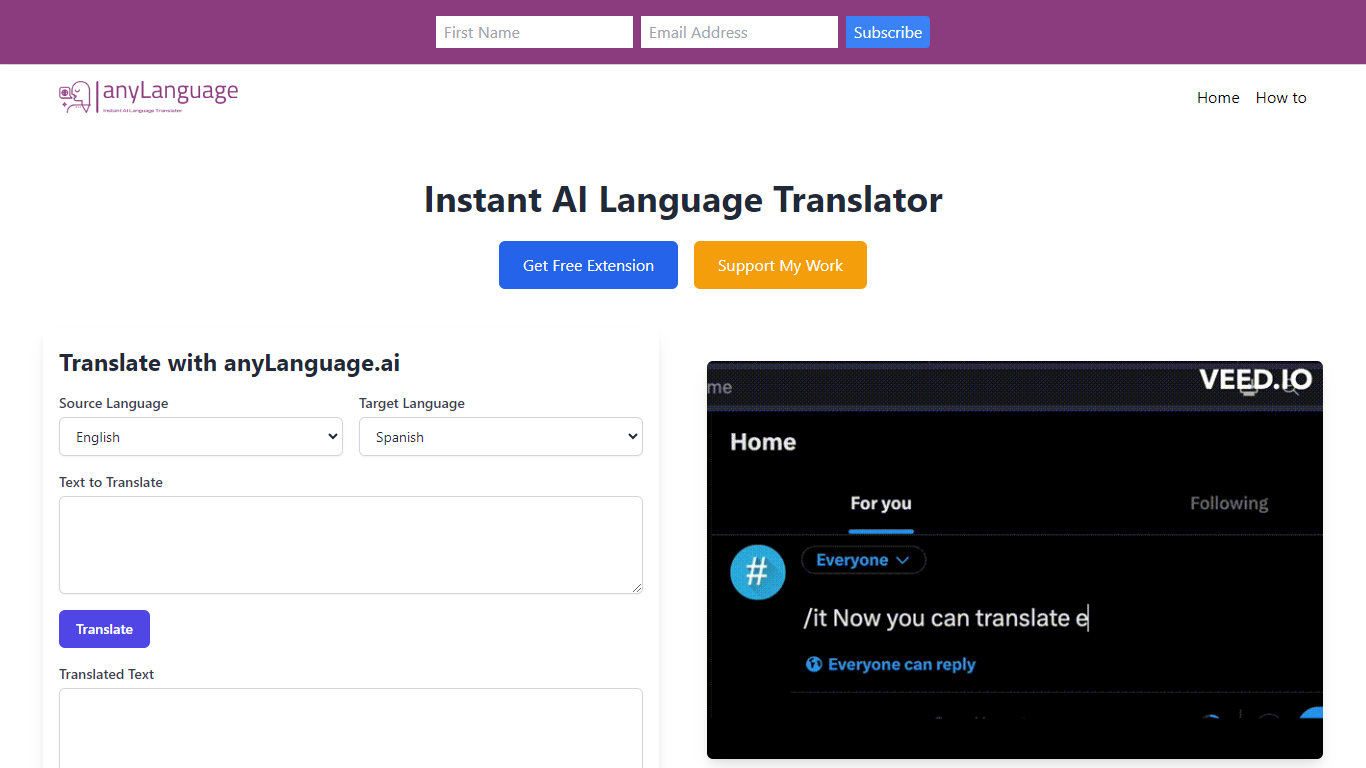Click the Text to Translate box

pyautogui.click(x=351, y=545)
